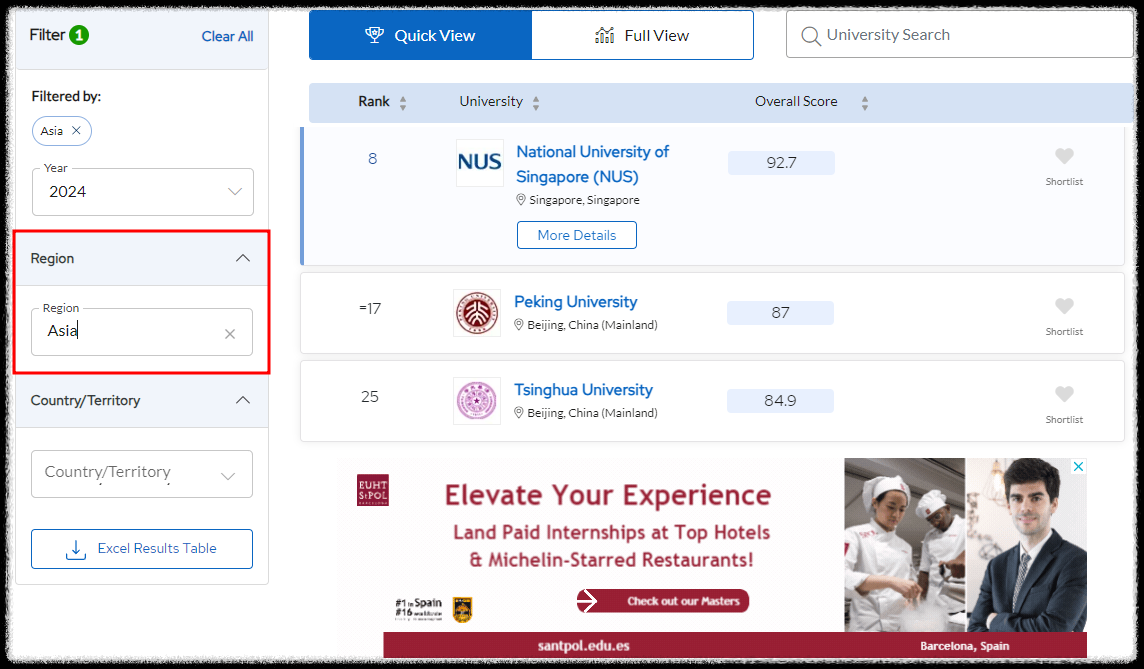This screenshot has height=669, width=1144.
Task: Click Clear All filters link
Action: tap(227, 36)
